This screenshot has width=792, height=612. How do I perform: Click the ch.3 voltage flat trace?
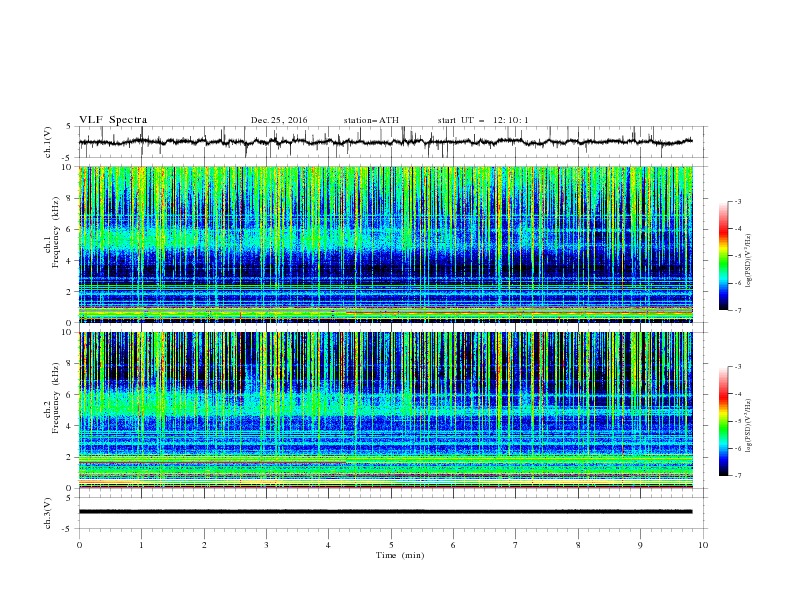pos(385,512)
